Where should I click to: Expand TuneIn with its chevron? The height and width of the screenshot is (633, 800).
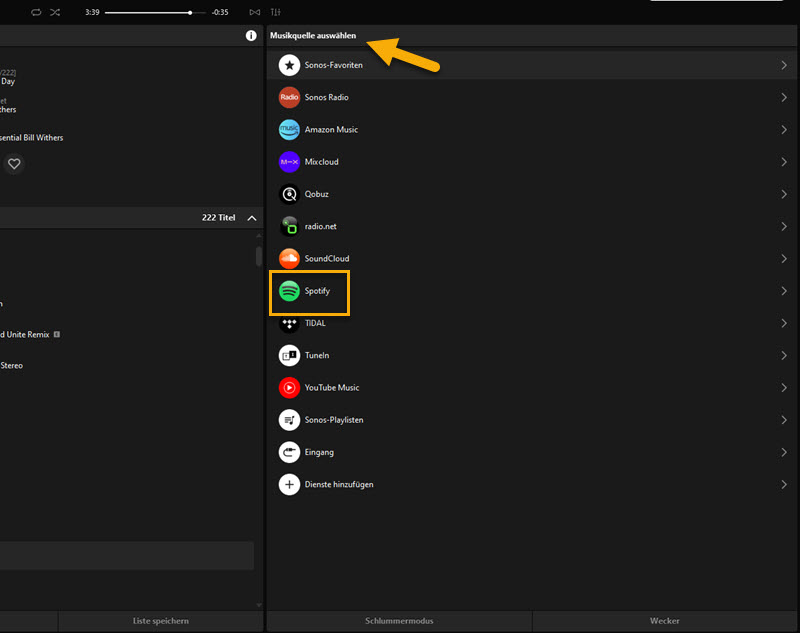784,356
